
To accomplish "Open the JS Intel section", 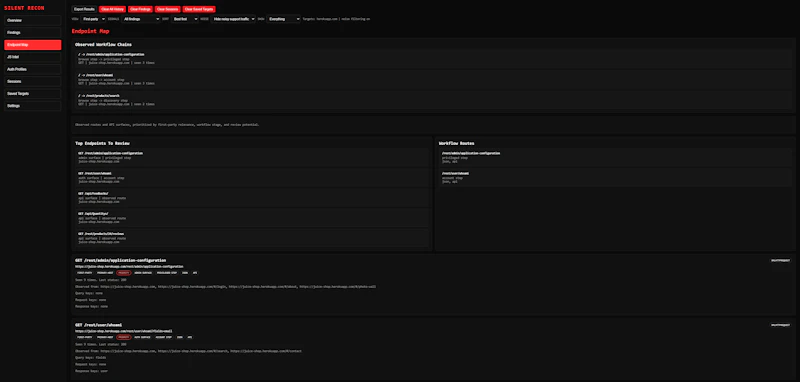I will coord(33,57).
